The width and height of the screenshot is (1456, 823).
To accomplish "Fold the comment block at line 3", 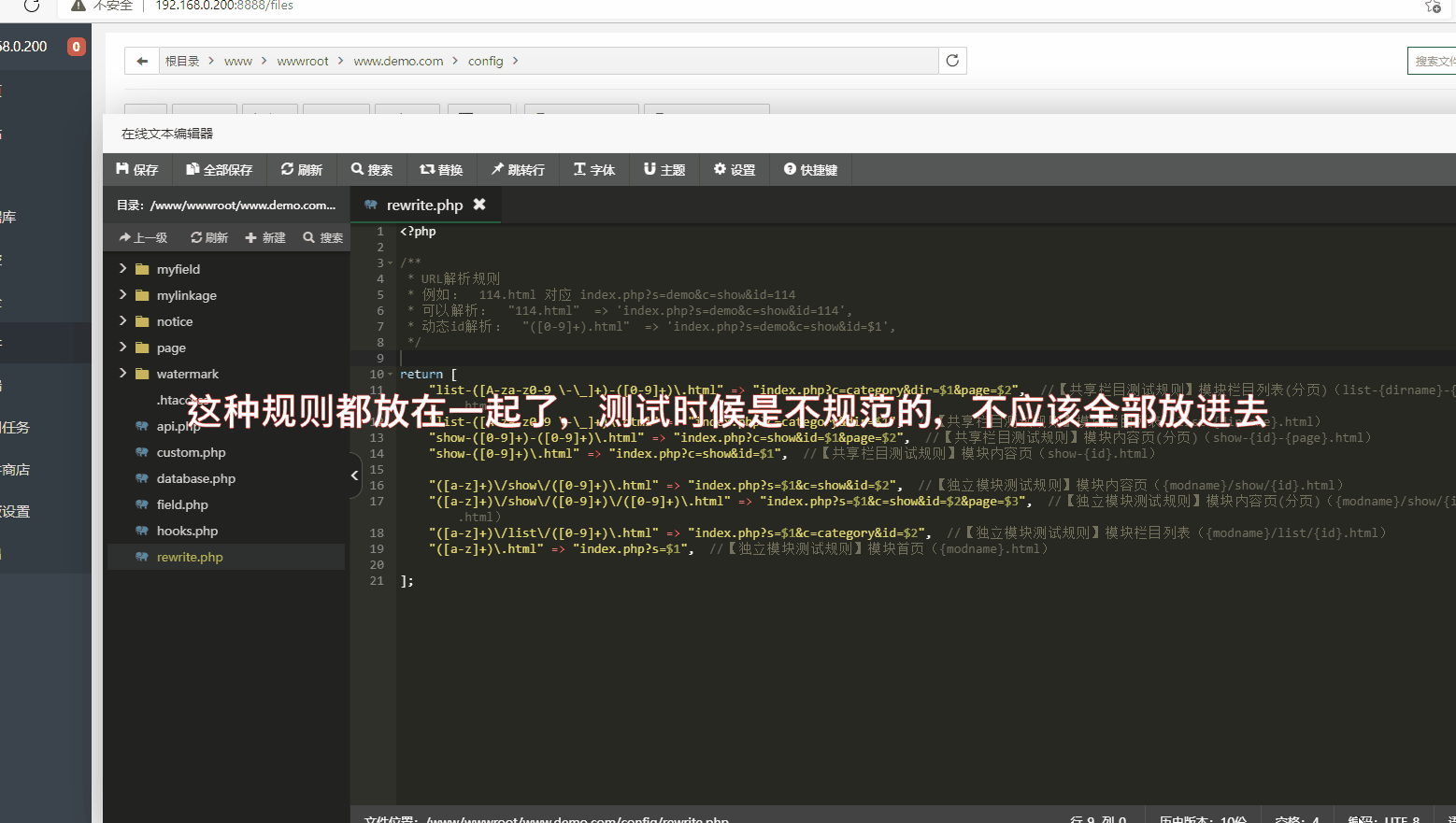I will (391, 263).
